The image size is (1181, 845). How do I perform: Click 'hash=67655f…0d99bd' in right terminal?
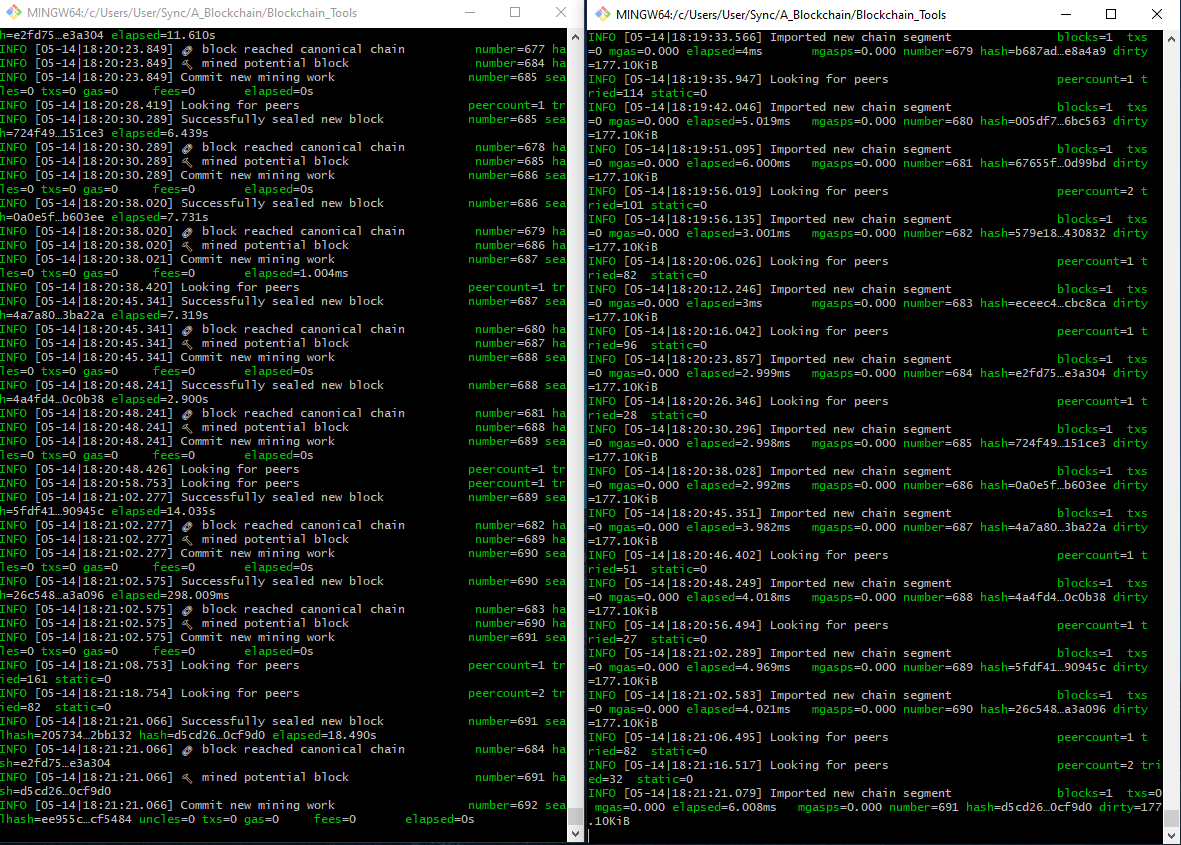1042,163
